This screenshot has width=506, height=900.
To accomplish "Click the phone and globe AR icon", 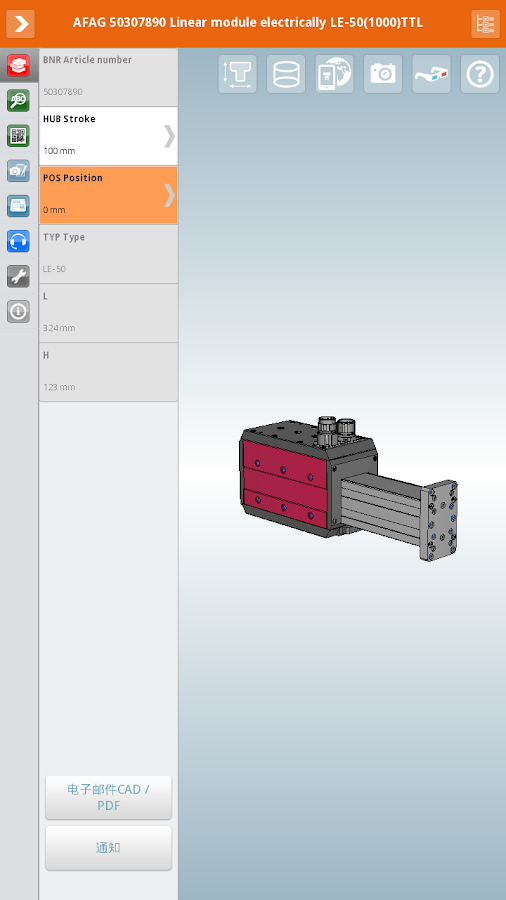I will point(334,74).
